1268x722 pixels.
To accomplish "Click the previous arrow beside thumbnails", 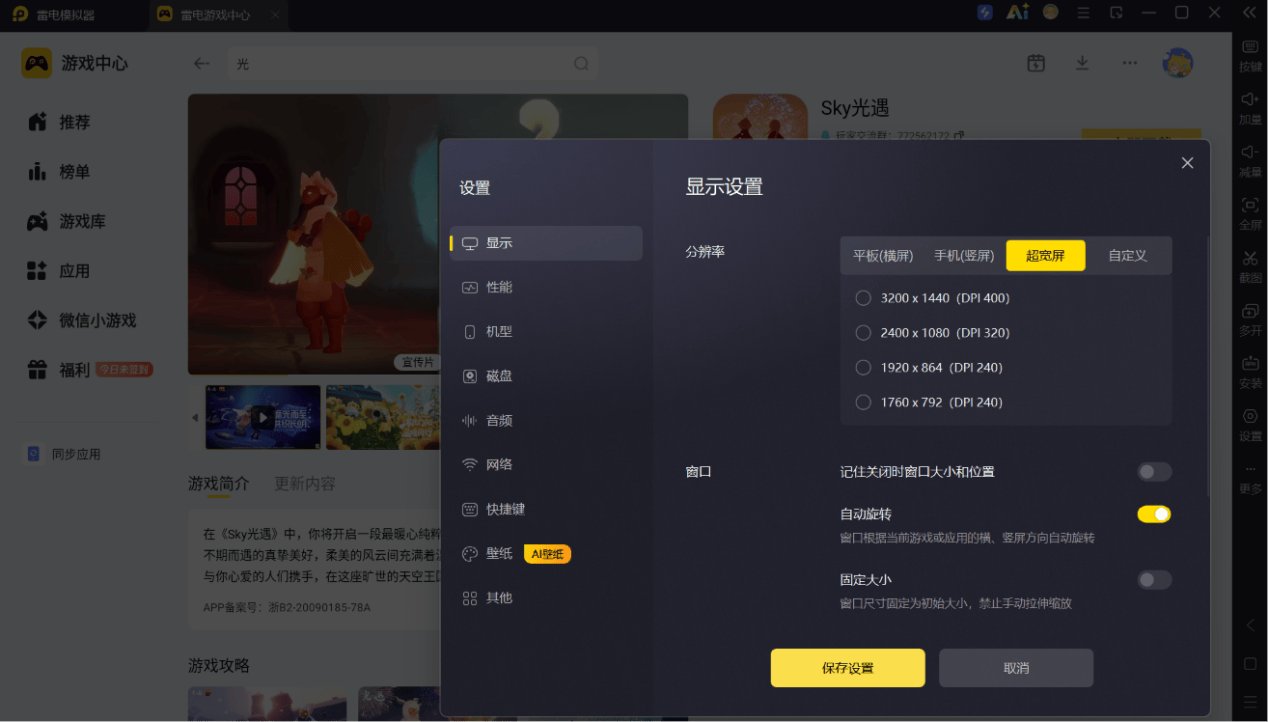I will pyautogui.click(x=195, y=417).
